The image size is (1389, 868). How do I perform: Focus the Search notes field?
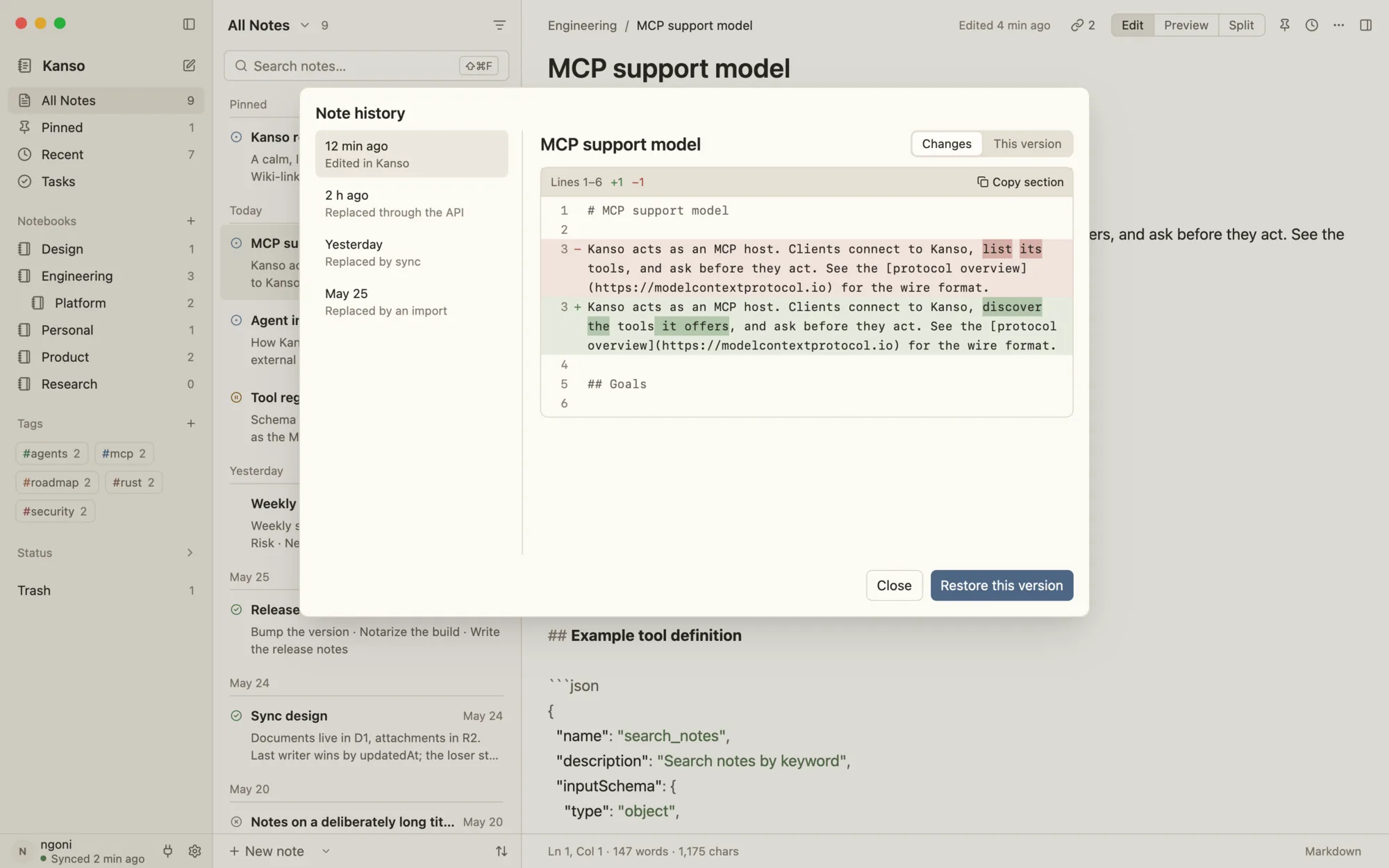click(x=366, y=65)
